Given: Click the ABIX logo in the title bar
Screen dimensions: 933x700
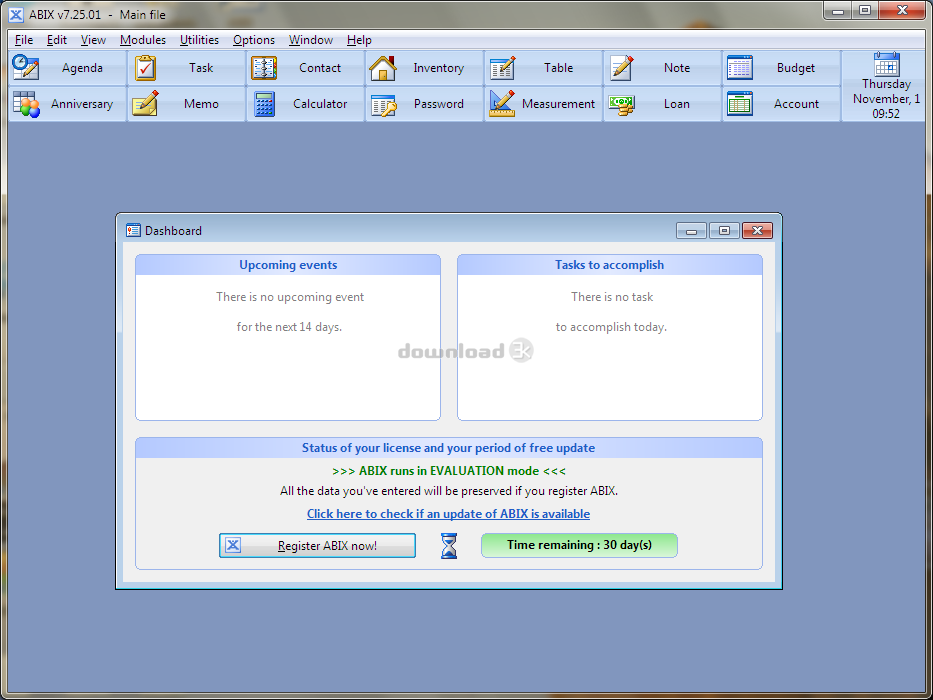Looking at the screenshot, I should click(16, 14).
